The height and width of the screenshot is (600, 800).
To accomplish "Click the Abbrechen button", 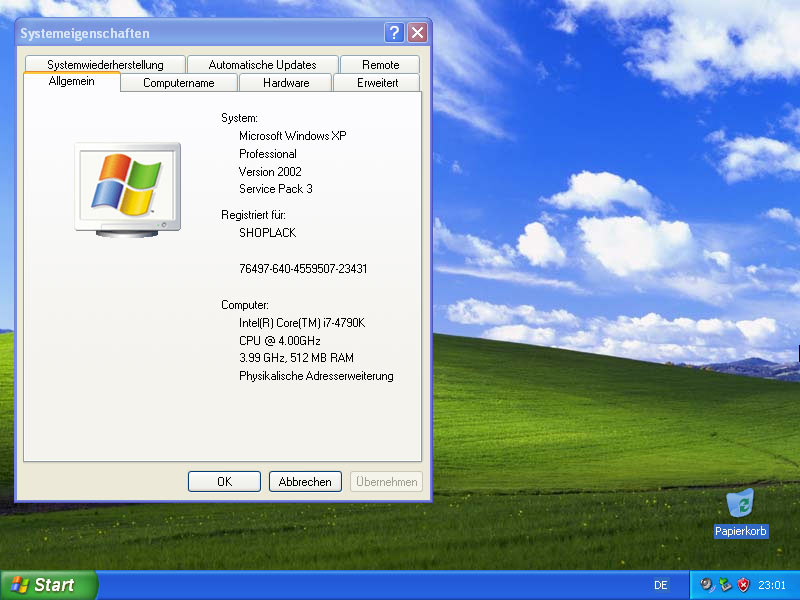I will click(305, 482).
